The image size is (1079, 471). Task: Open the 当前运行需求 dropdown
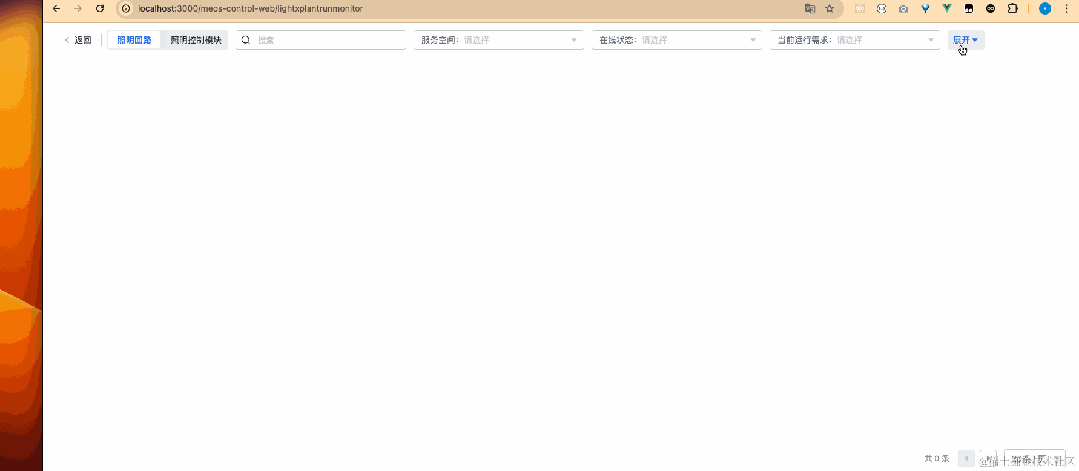tap(855, 40)
